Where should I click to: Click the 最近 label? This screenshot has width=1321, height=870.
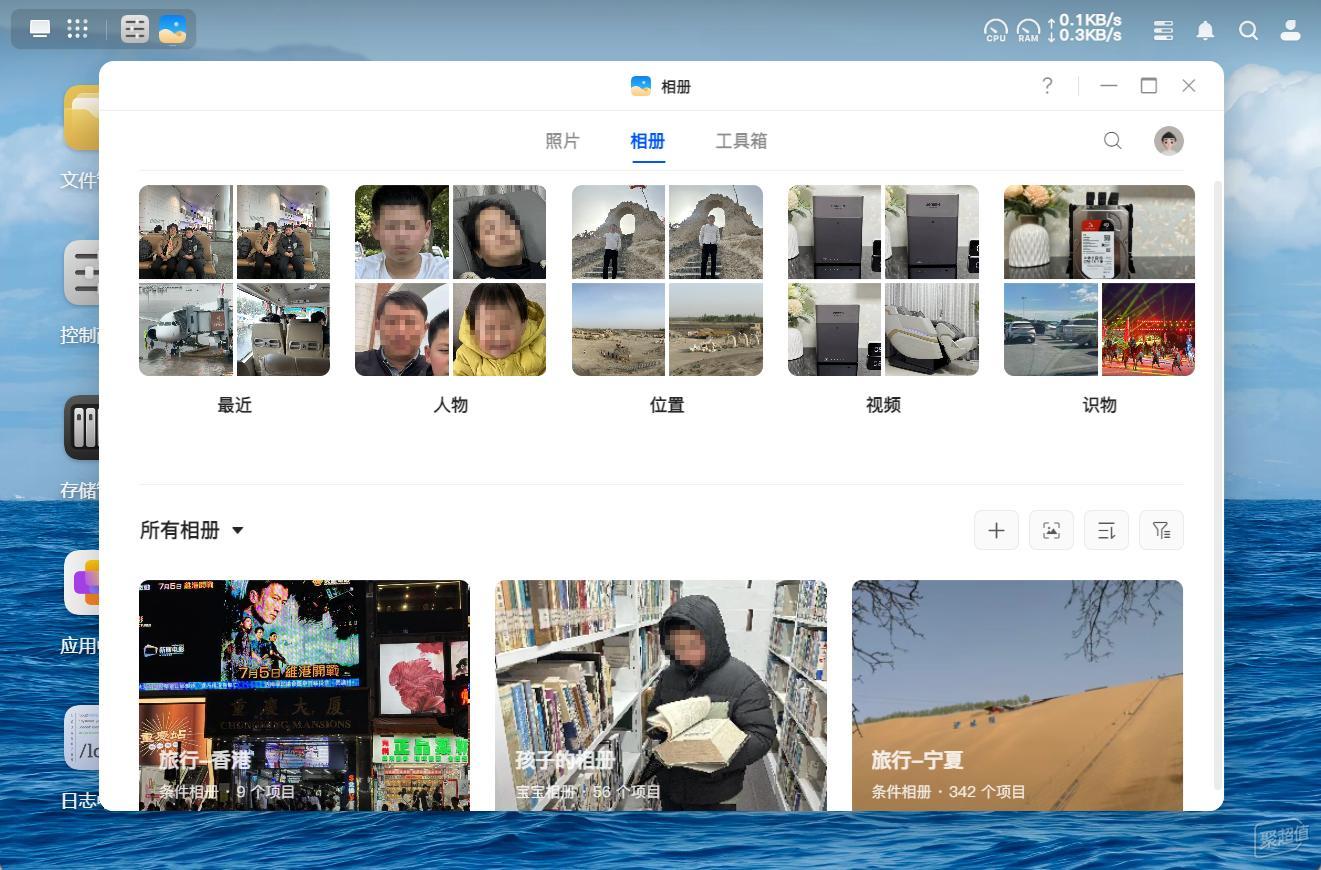[x=234, y=405]
